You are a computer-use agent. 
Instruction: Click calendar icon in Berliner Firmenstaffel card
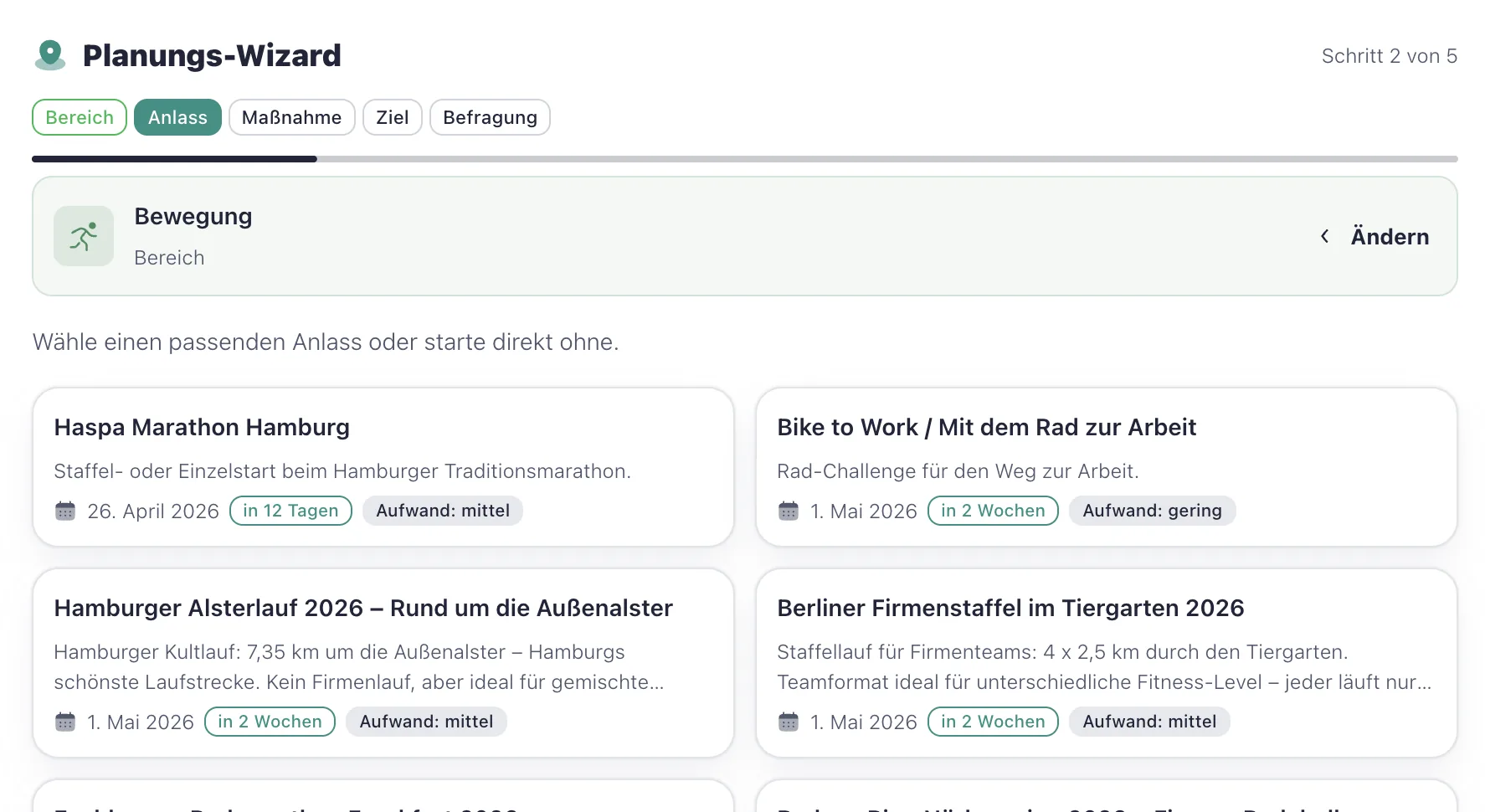[x=789, y=722]
